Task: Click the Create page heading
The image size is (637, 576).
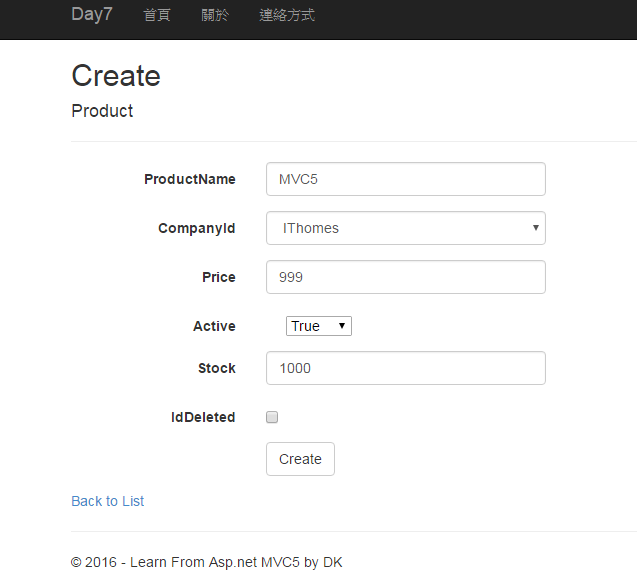Action: point(116,76)
